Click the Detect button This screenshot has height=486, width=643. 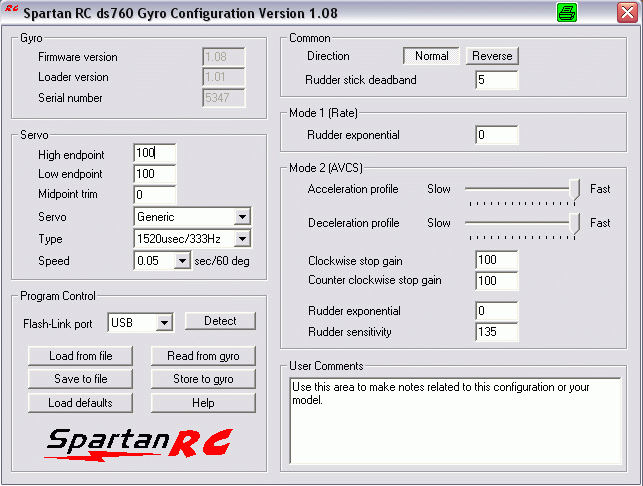pos(220,321)
